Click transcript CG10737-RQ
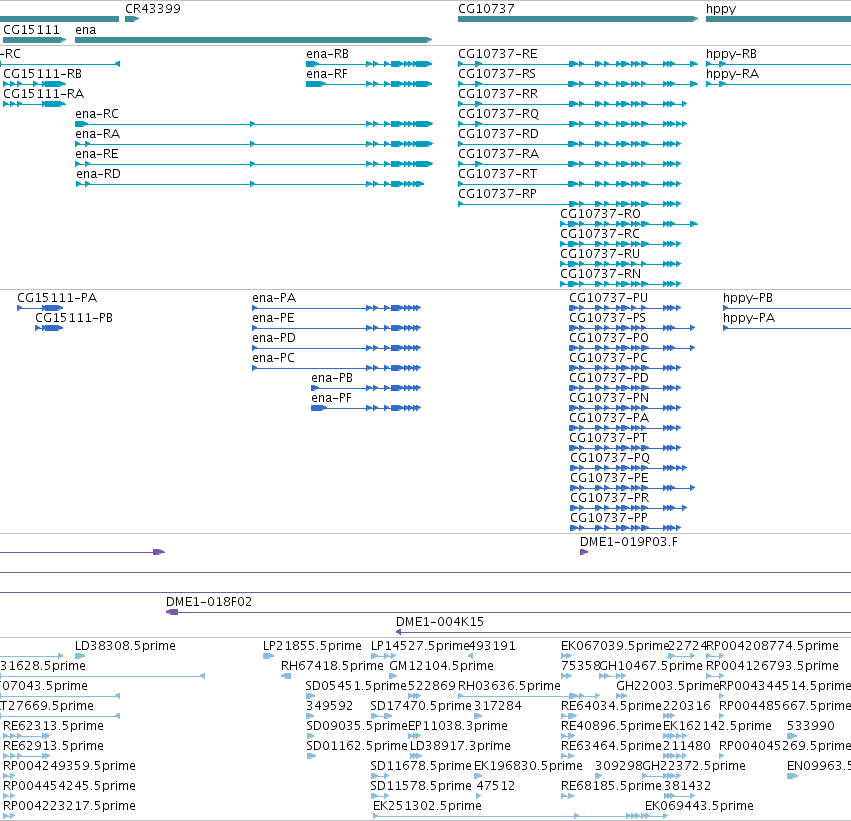The image size is (851, 821). (573, 124)
